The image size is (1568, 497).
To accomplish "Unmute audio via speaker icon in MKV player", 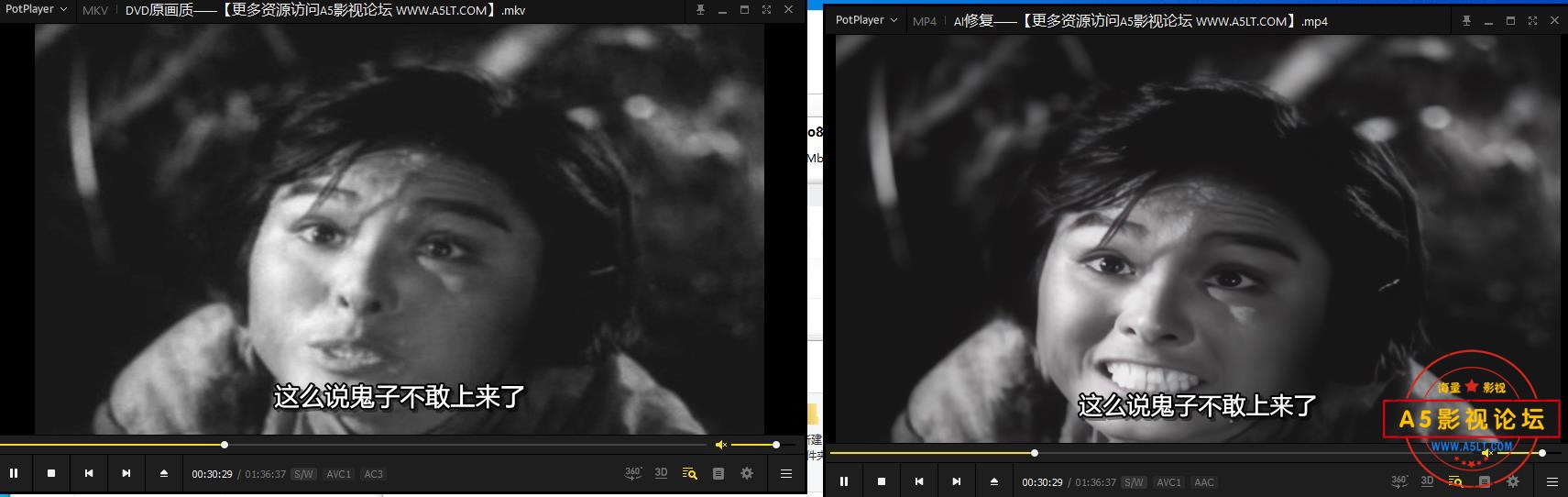I will pyautogui.click(x=721, y=445).
